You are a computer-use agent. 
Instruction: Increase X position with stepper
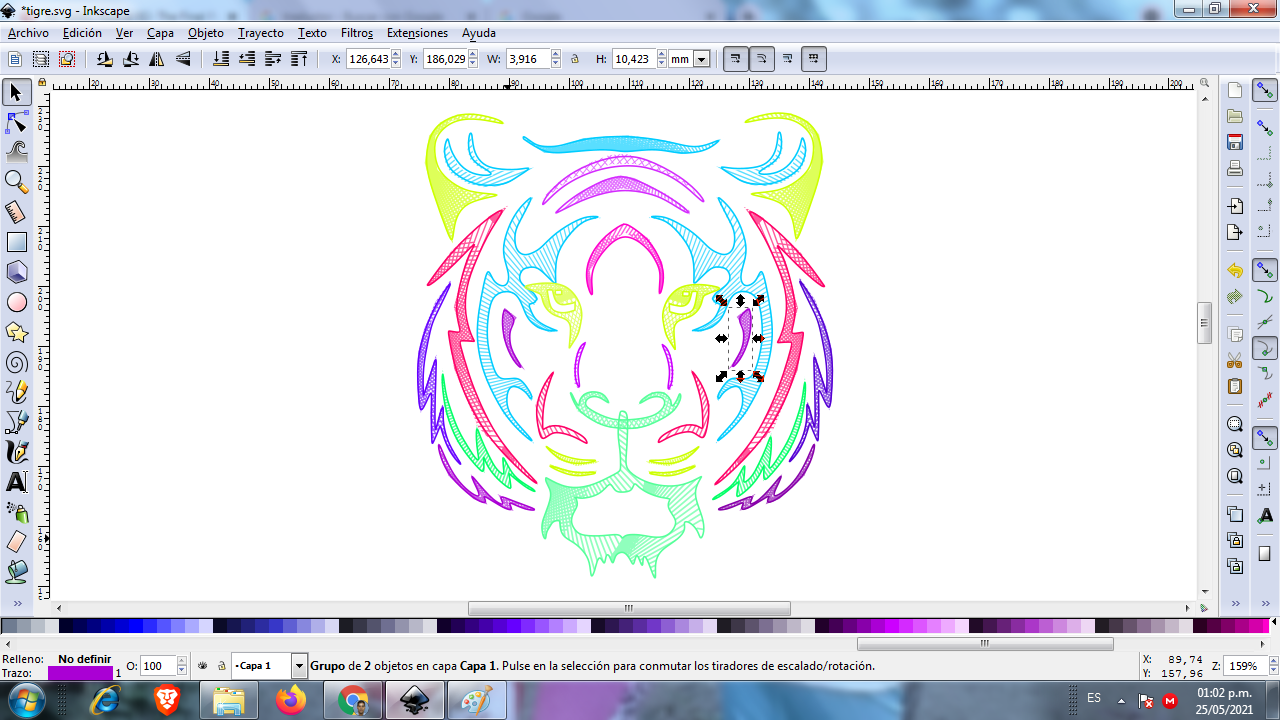[x=396, y=55]
